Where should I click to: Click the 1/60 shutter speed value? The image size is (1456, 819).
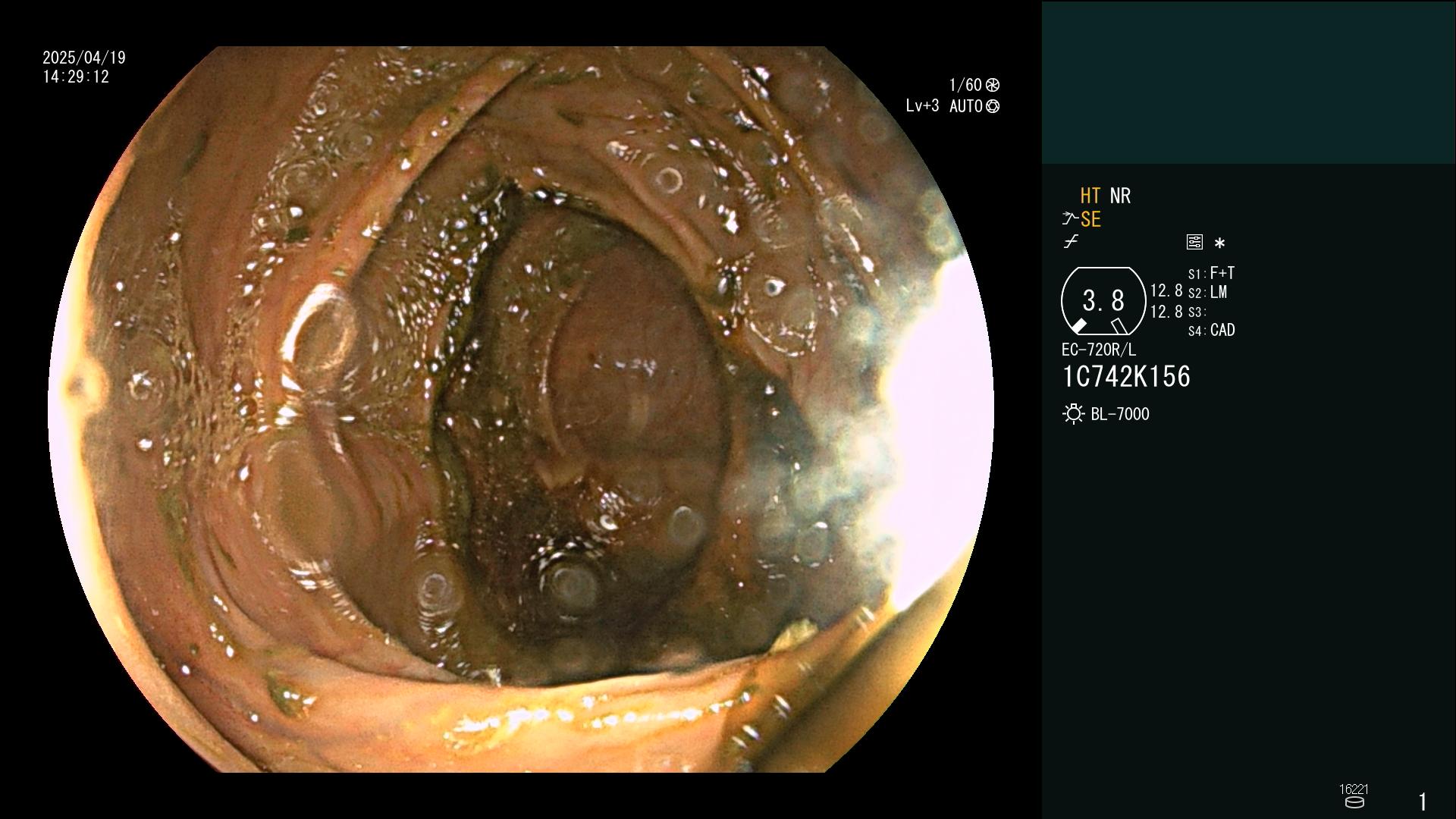[x=965, y=85]
